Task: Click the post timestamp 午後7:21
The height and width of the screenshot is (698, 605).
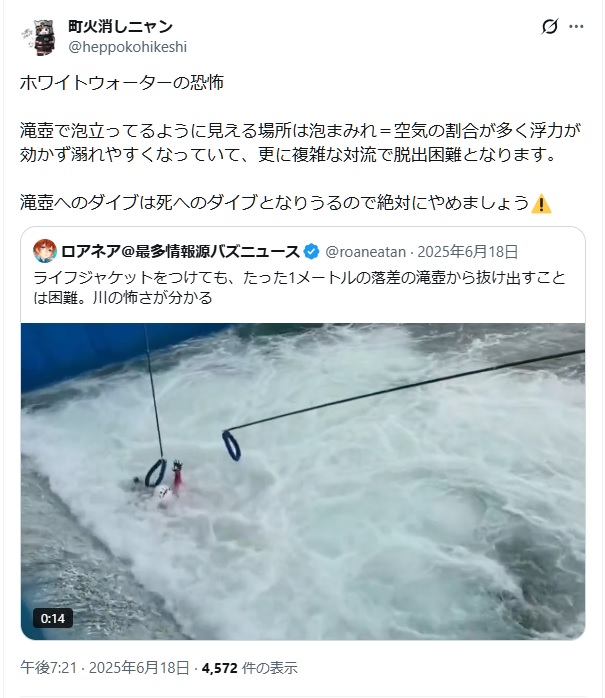Action: pyautogui.click(x=48, y=668)
